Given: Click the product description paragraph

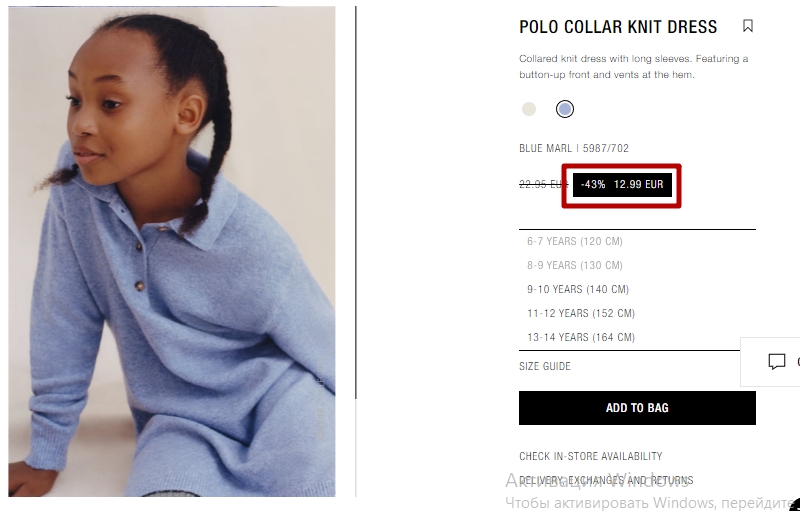Looking at the screenshot, I should coord(634,67).
